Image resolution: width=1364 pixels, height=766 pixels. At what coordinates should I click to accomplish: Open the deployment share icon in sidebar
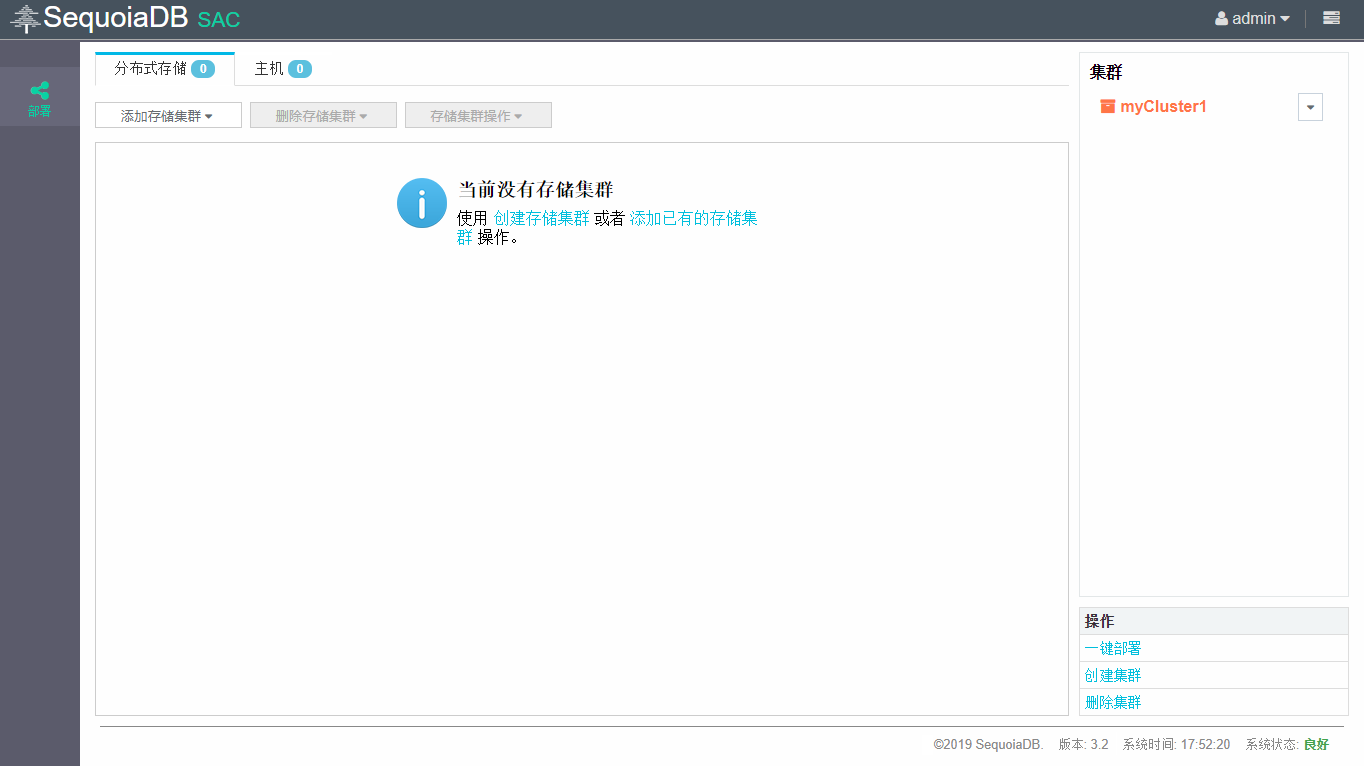click(39, 91)
